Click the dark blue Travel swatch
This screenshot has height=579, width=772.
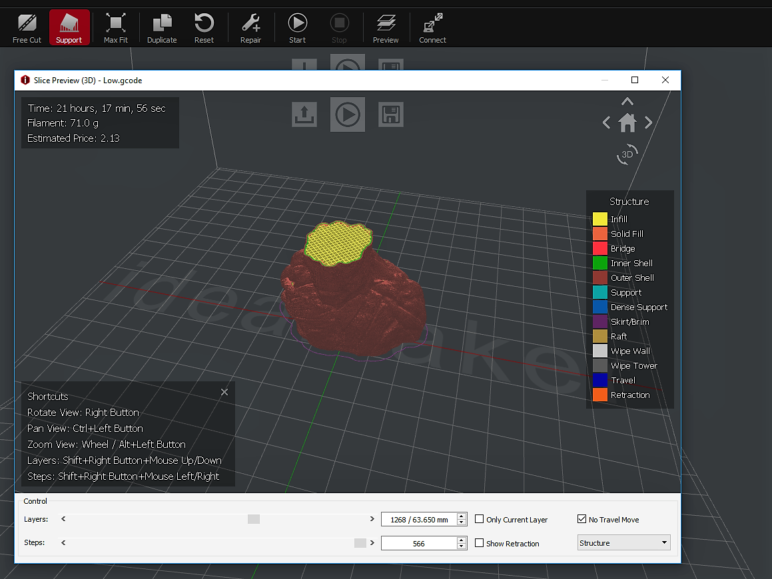600,380
